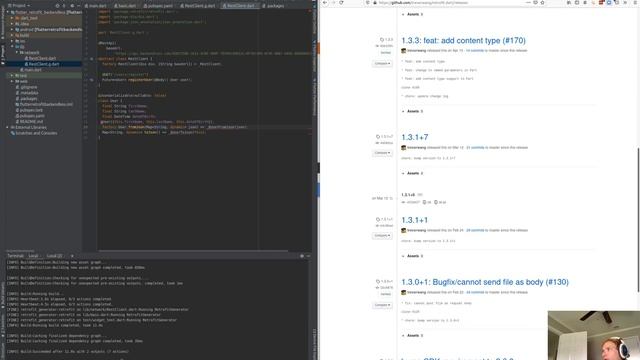Hide the Project panel with minimize icon
This screenshot has height=360, width=640.
[x=78, y=6]
